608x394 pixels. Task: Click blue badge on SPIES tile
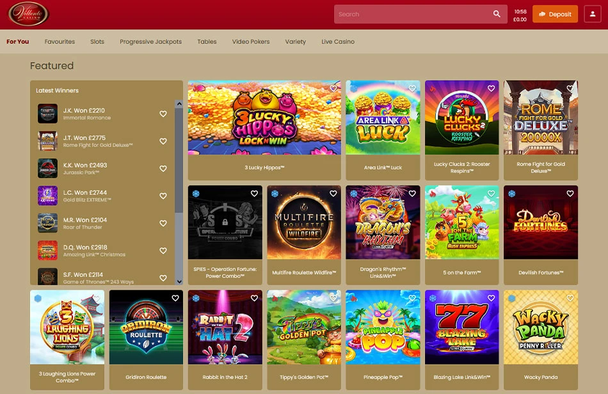[x=196, y=193]
